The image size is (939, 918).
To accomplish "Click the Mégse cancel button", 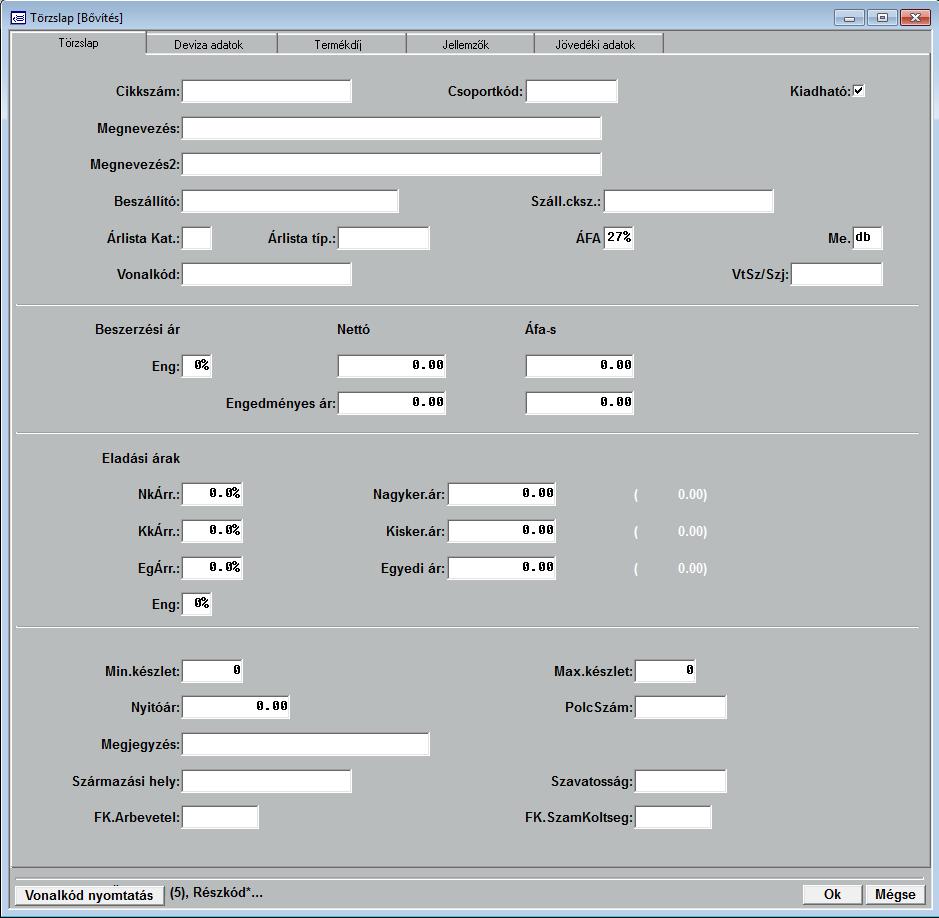I will (895, 894).
